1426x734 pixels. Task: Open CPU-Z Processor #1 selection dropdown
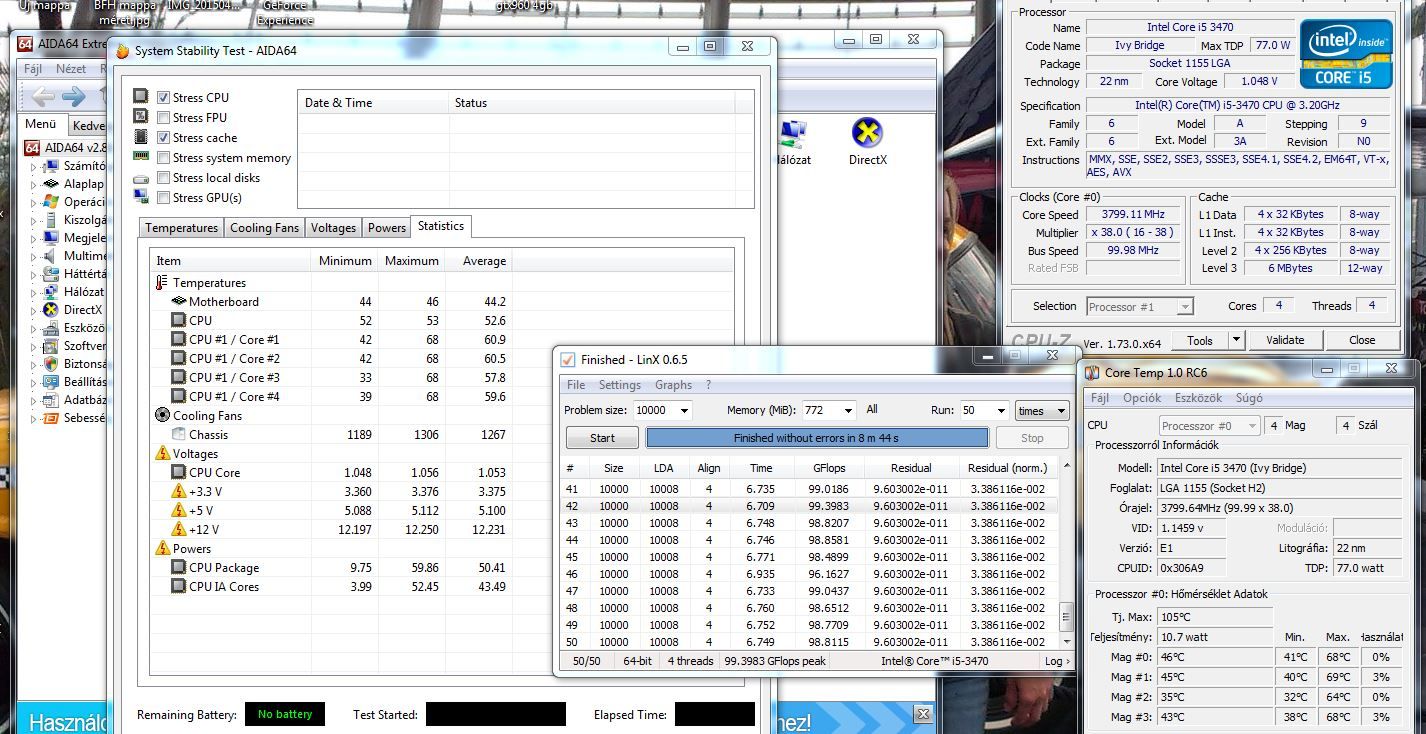click(1140, 307)
